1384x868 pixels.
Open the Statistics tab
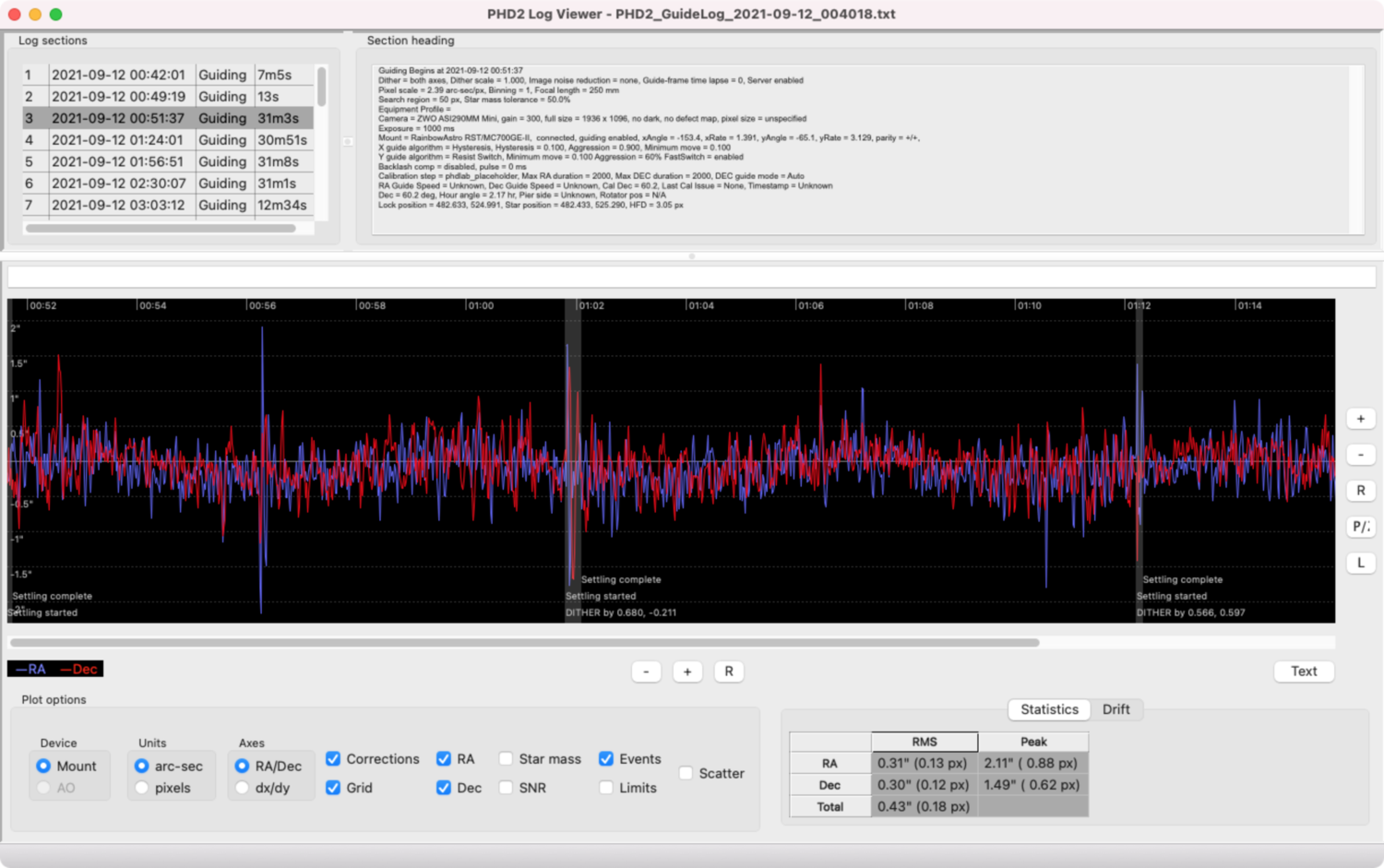(1049, 709)
